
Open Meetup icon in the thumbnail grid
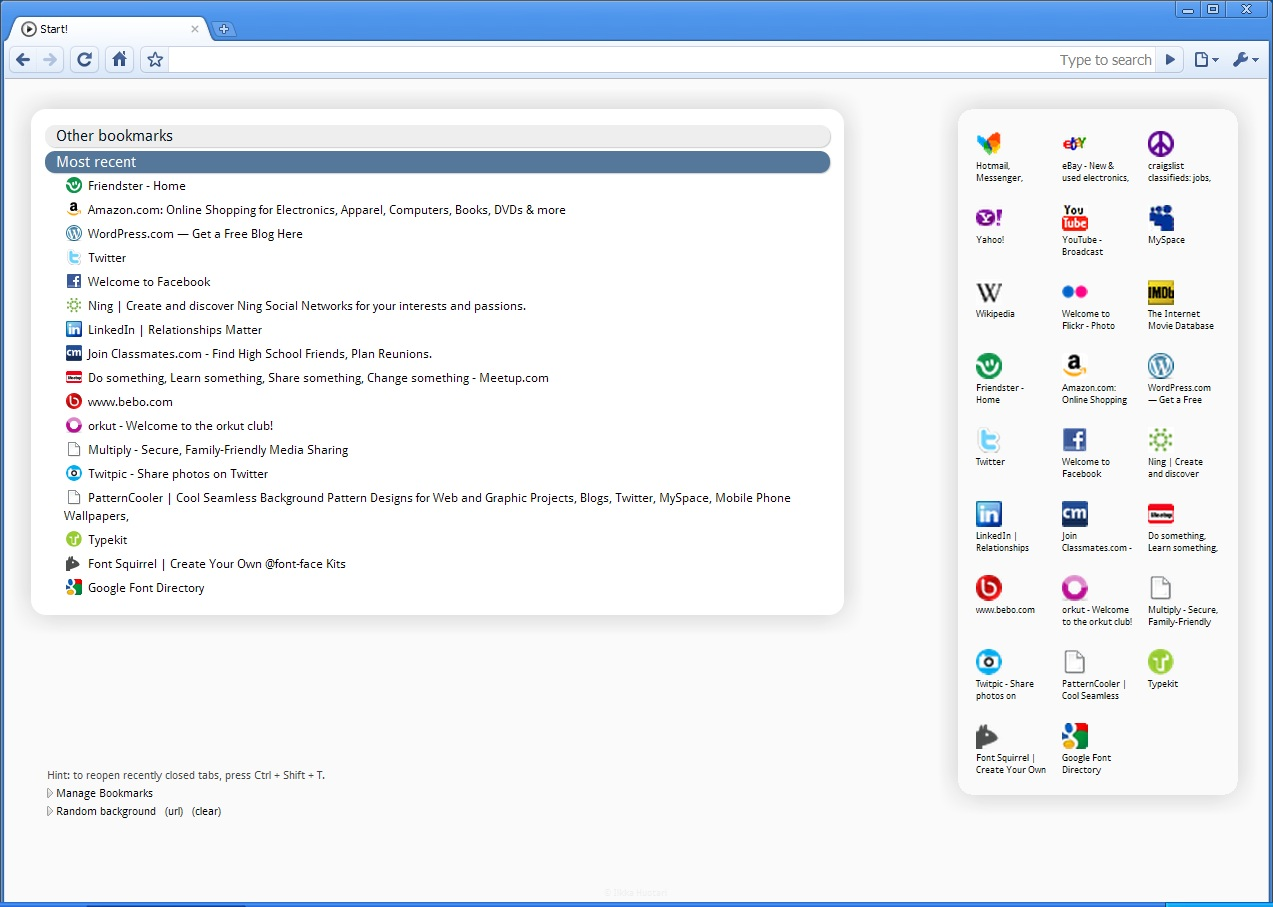(1161, 513)
